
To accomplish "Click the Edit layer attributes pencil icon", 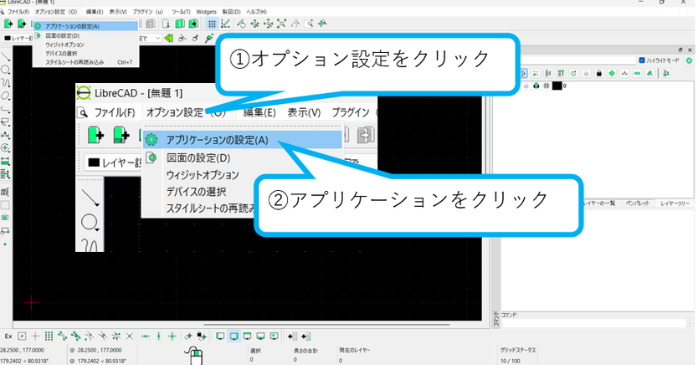I will pyautogui.click(x=650, y=73).
